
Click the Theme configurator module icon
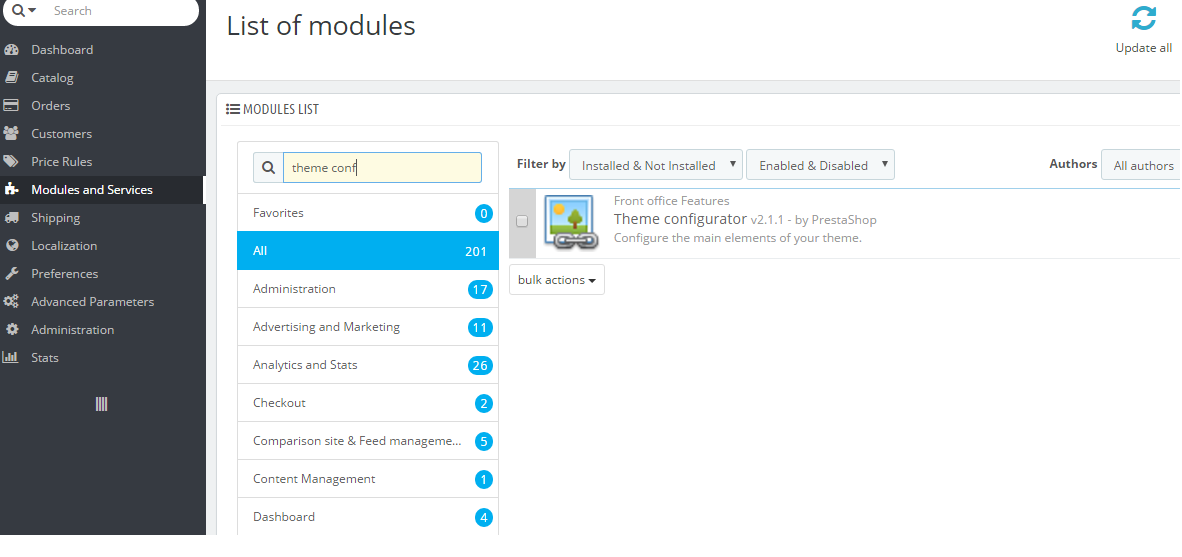click(571, 222)
